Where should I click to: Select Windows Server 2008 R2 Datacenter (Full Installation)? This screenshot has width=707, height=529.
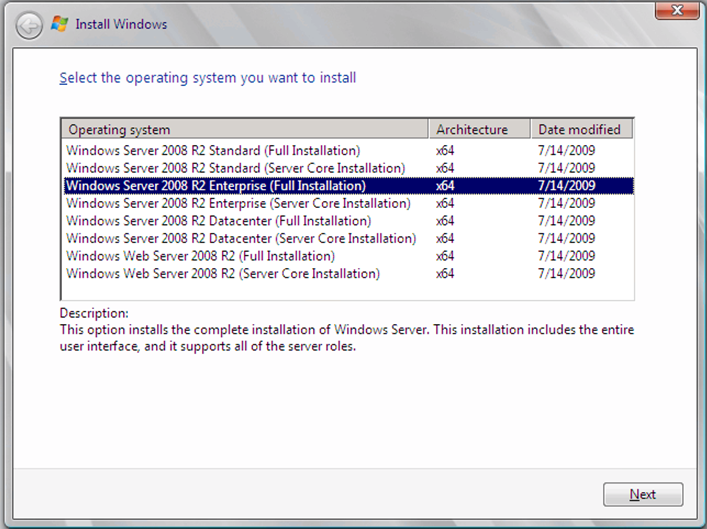(x=348, y=221)
